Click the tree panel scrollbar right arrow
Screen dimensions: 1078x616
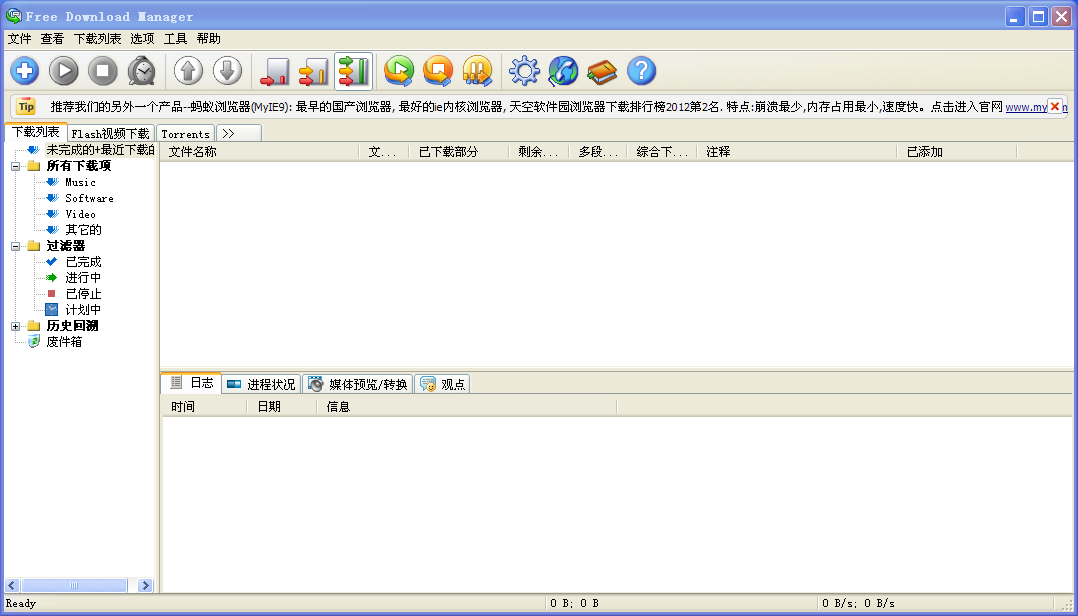tap(145, 585)
